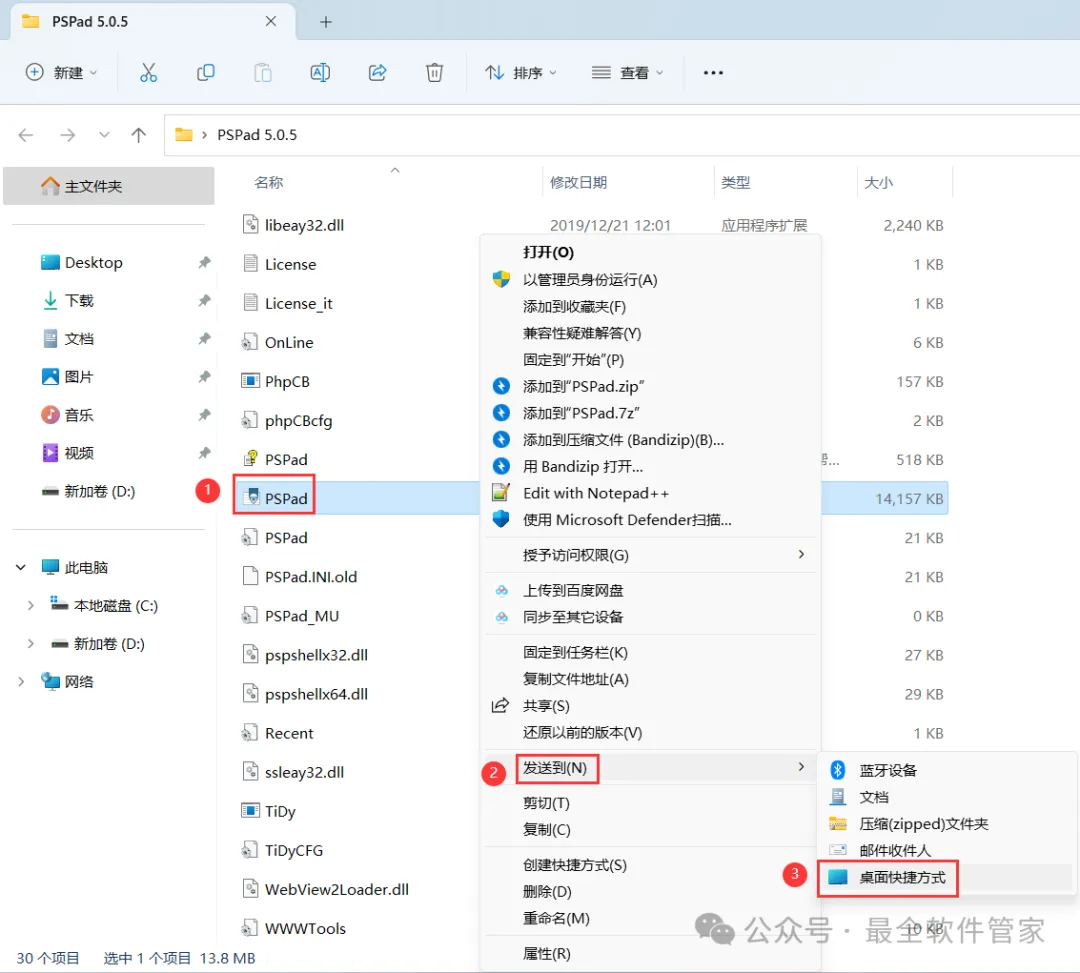Viewport: 1080px width, 973px height.
Task: Click 打开(O) in context menu
Action: click(x=548, y=252)
